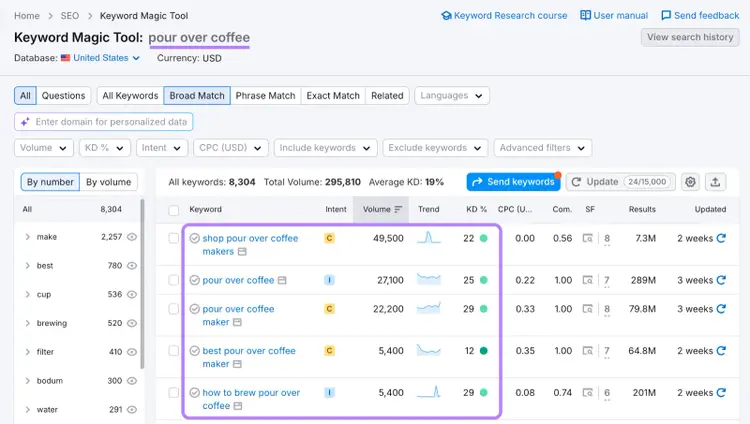Open the Languages dropdown
The width and height of the screenshot is (750, 424).
pos(452,95)
